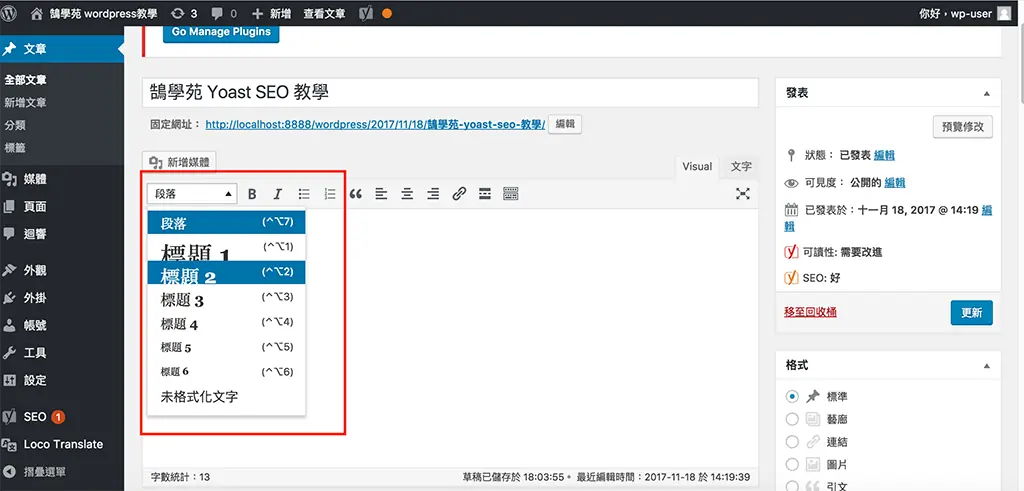
Task: Open 外掛 in the sidebar
Action: [62, 298]
